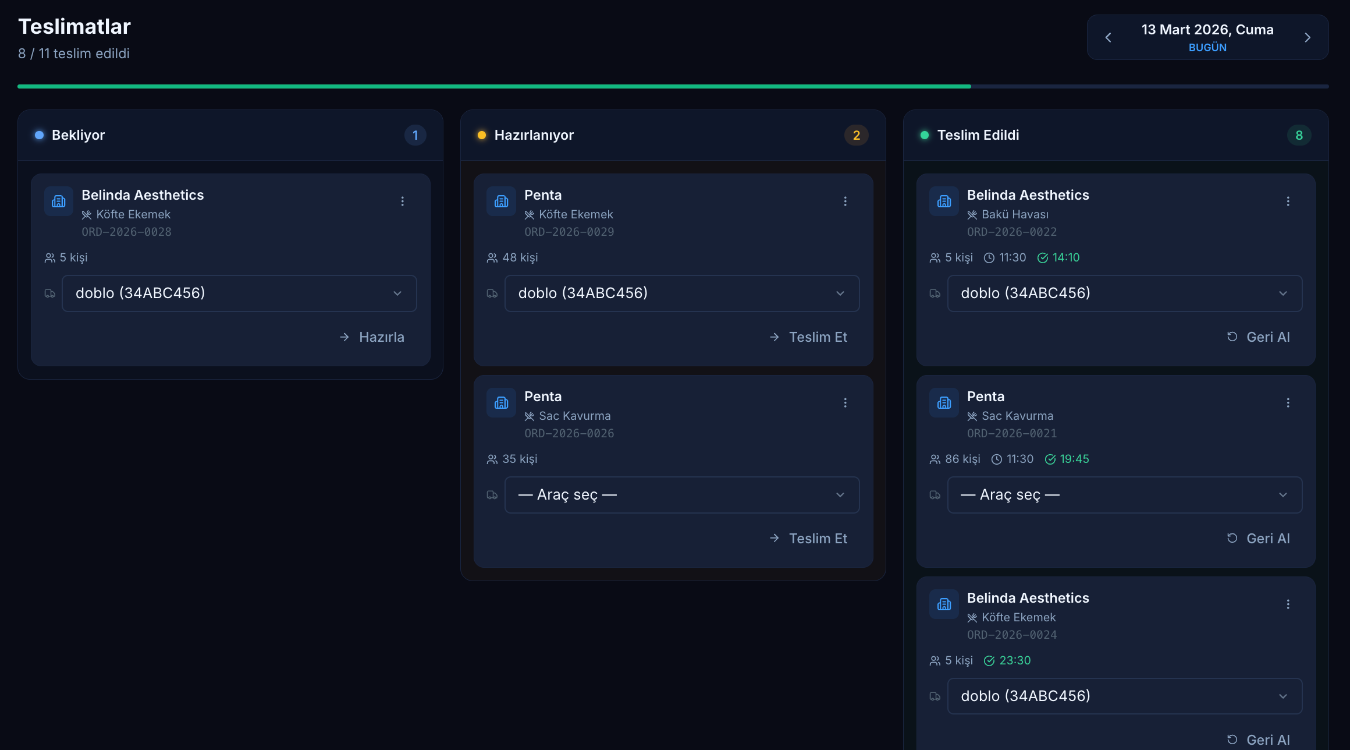The width and height of the screenshot is (1350, 750).
Task: Undo delivery of order ORD-2026-0021 via Geri Al
Action: (1258, 538)
